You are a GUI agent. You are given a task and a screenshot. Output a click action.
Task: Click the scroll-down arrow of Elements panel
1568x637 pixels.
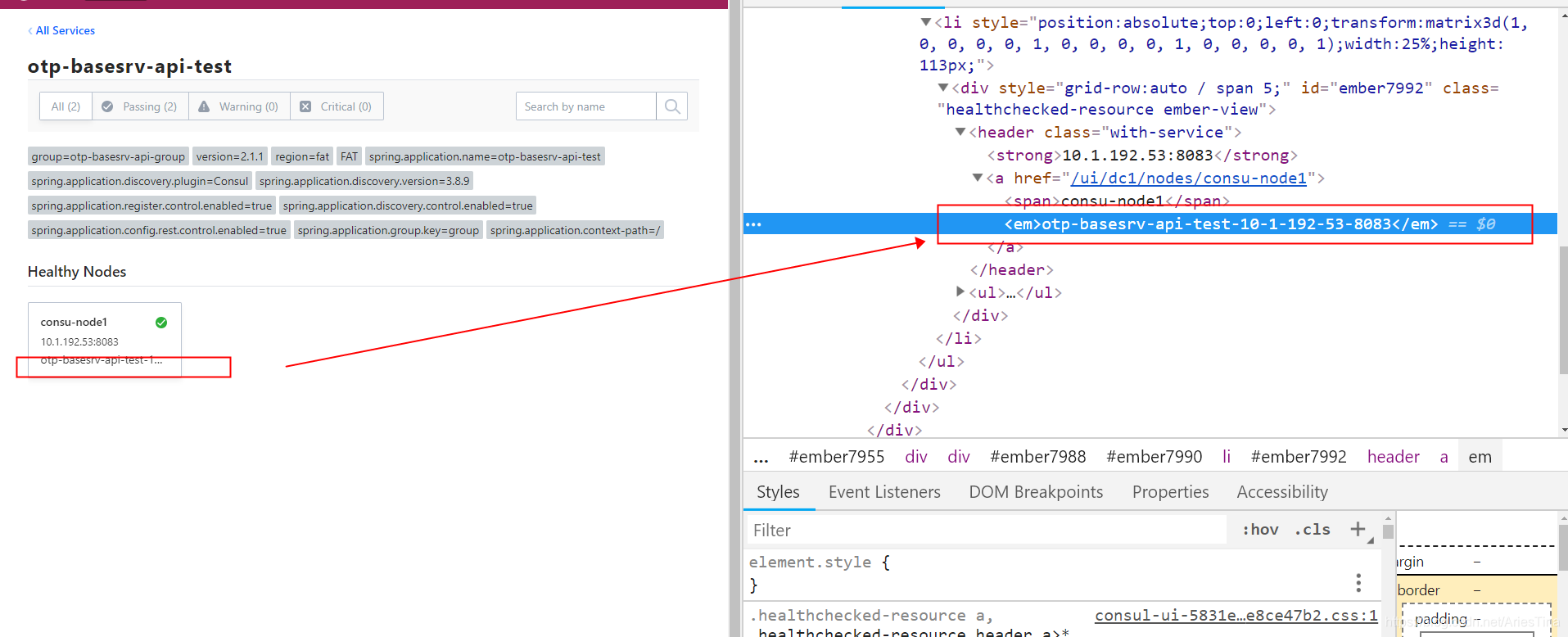(1564, 430)
